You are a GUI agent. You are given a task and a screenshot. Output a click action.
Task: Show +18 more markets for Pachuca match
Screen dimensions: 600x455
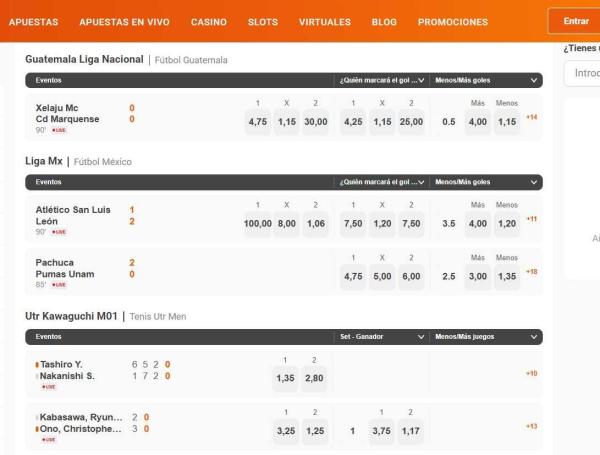tap(532, 272)
